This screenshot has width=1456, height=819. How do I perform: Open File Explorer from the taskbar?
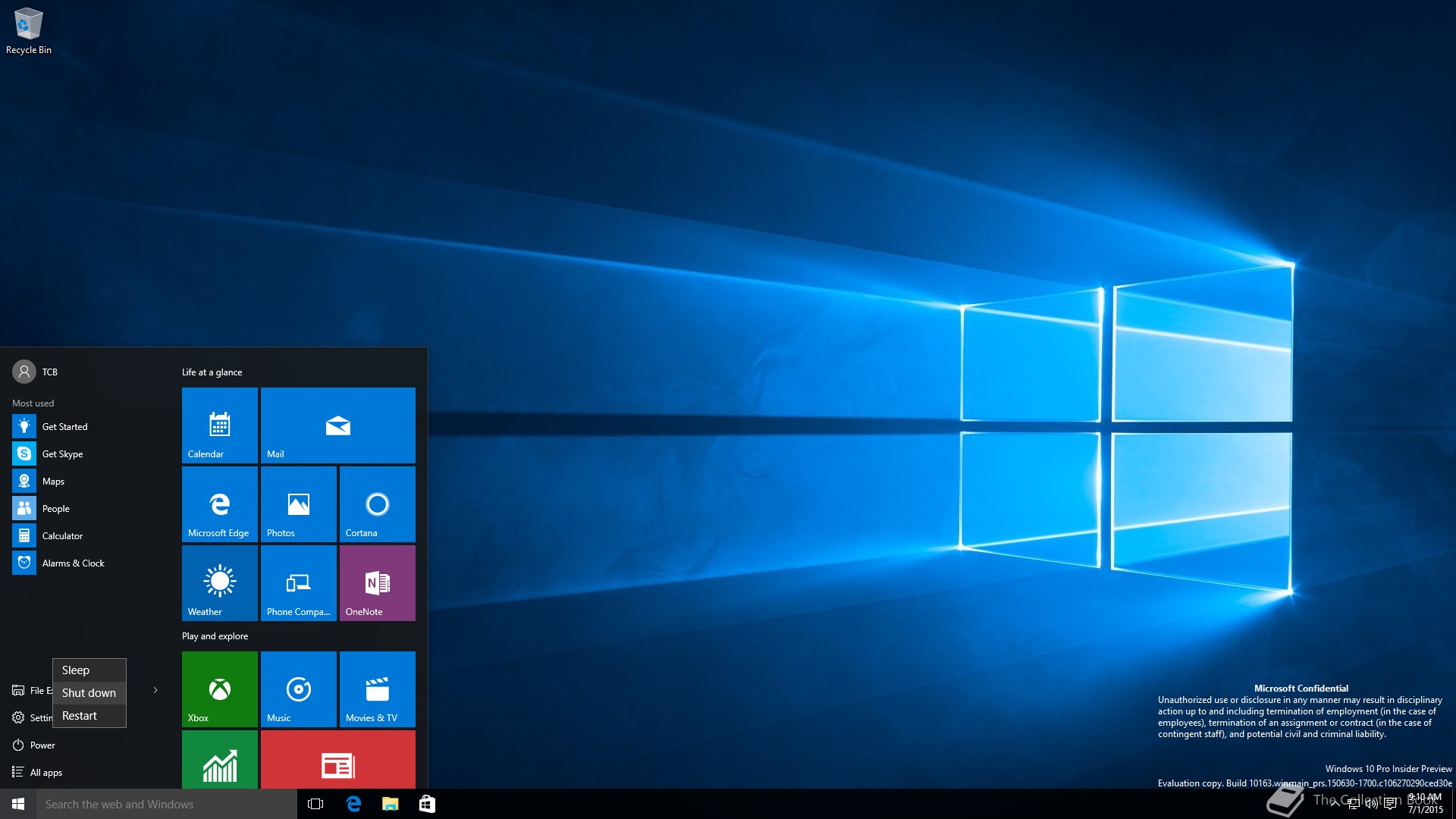[390, 804]
